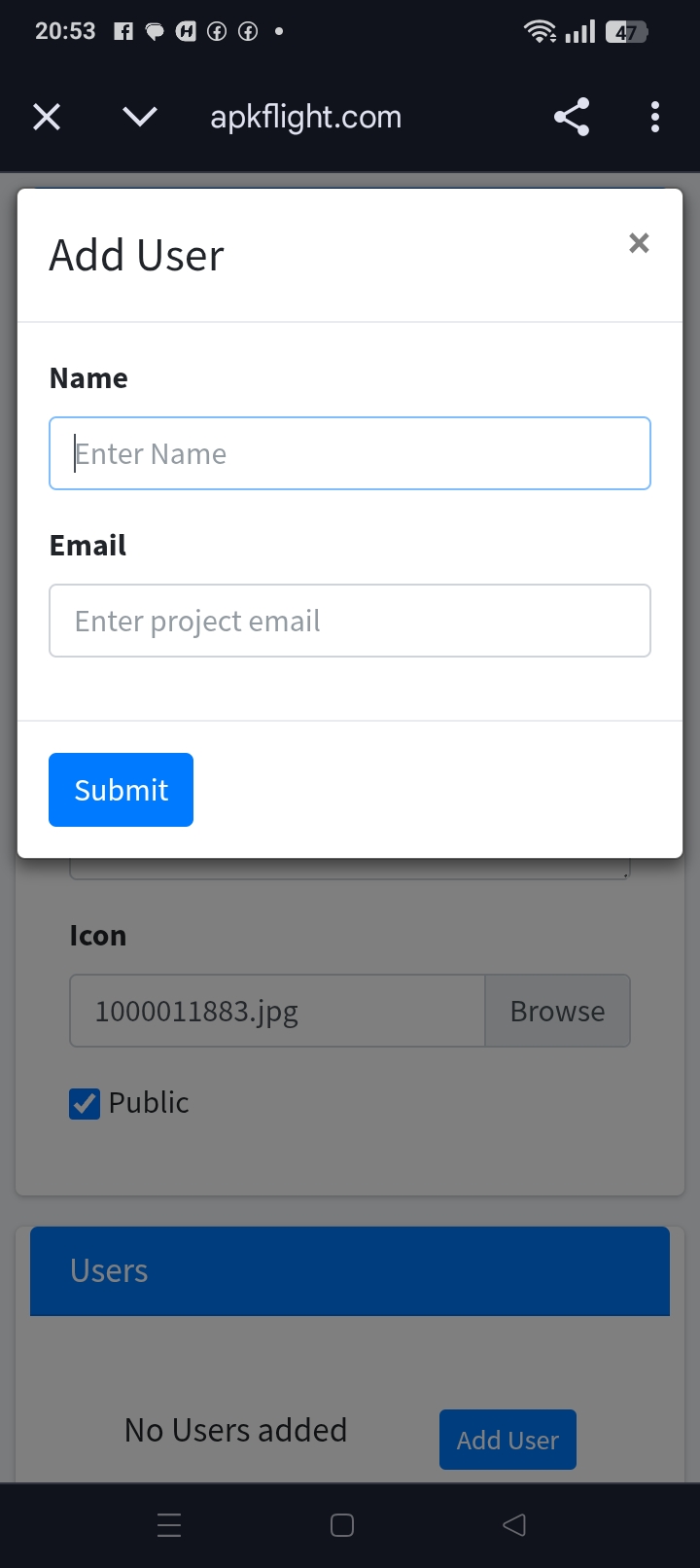Image resolution: width=700 pixels, height=1568 pixels.
Task: Click the Add User button below
Action: click(x=507, y=1440)
